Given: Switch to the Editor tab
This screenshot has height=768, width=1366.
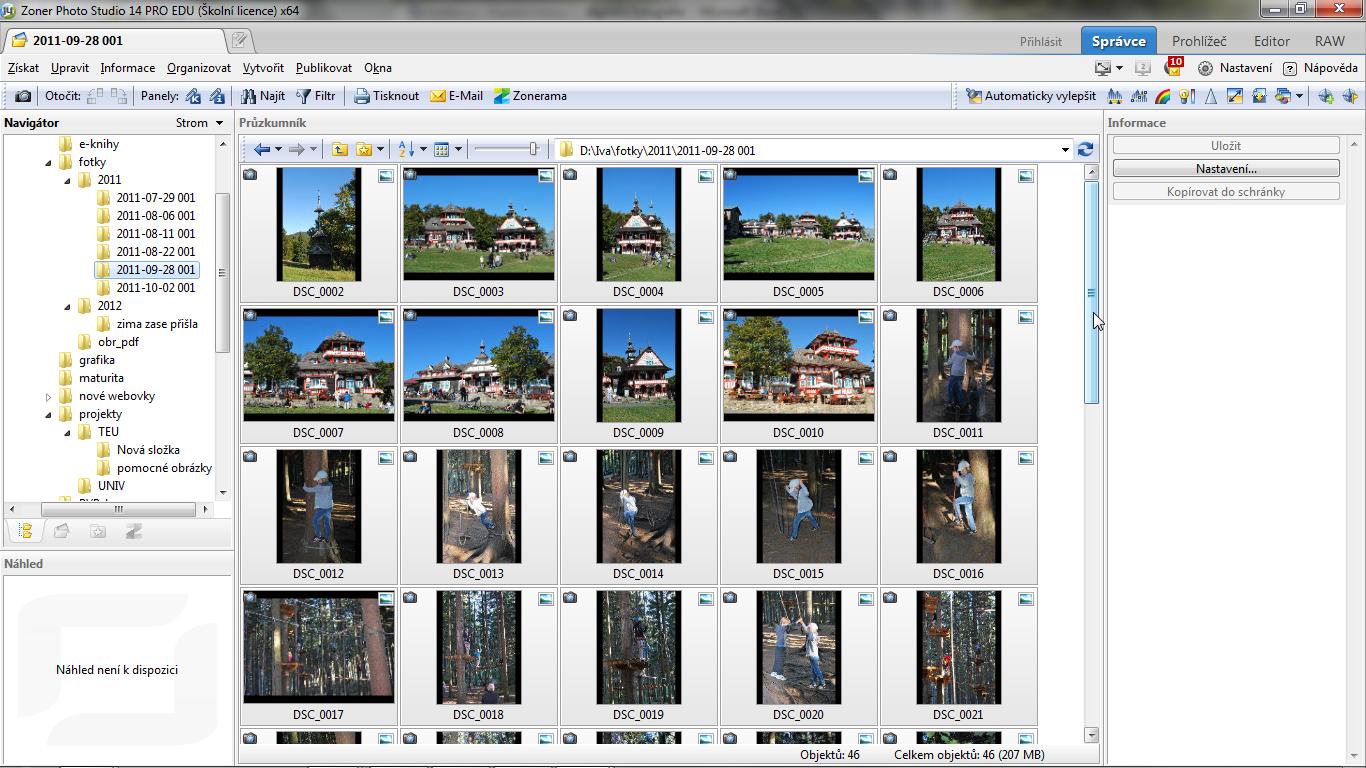Looking at the screenshot, I should (x=1272, y=41).
